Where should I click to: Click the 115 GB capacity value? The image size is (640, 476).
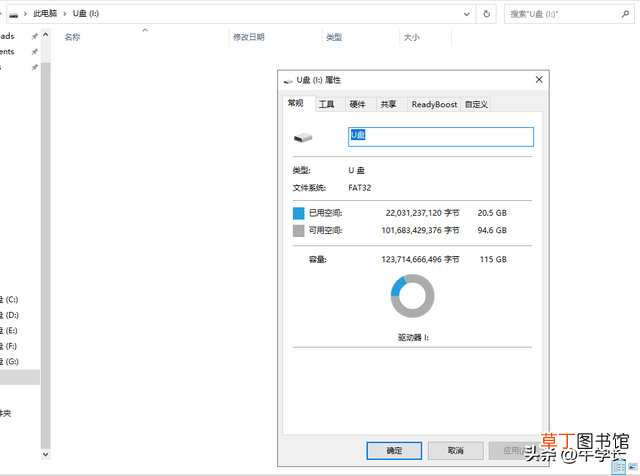click(493, 259)
